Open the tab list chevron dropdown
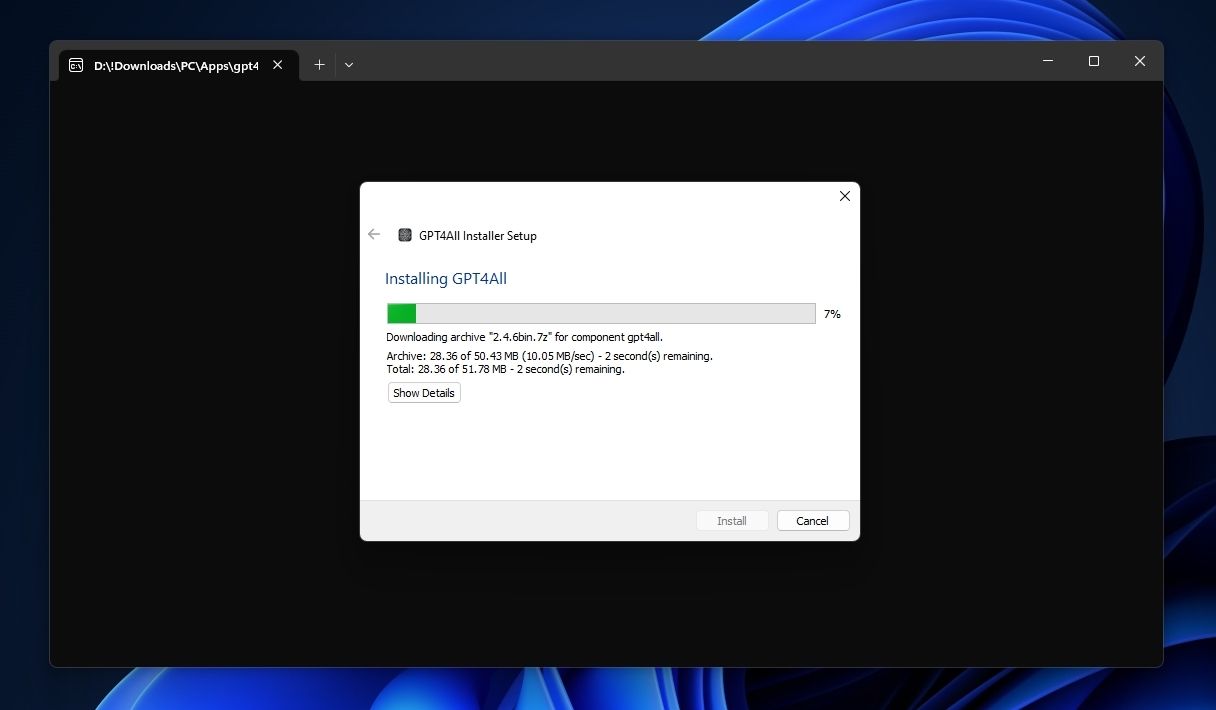 click(x=348, y=64)
